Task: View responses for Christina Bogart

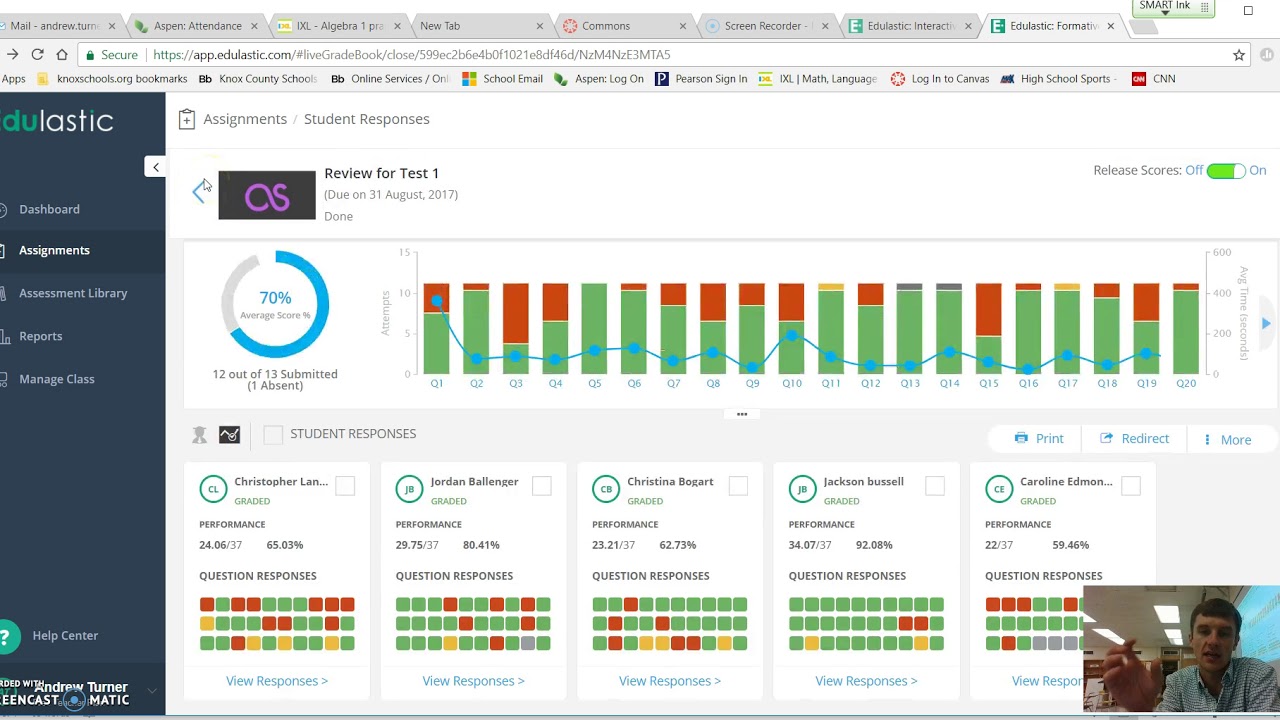Action: 669,681
